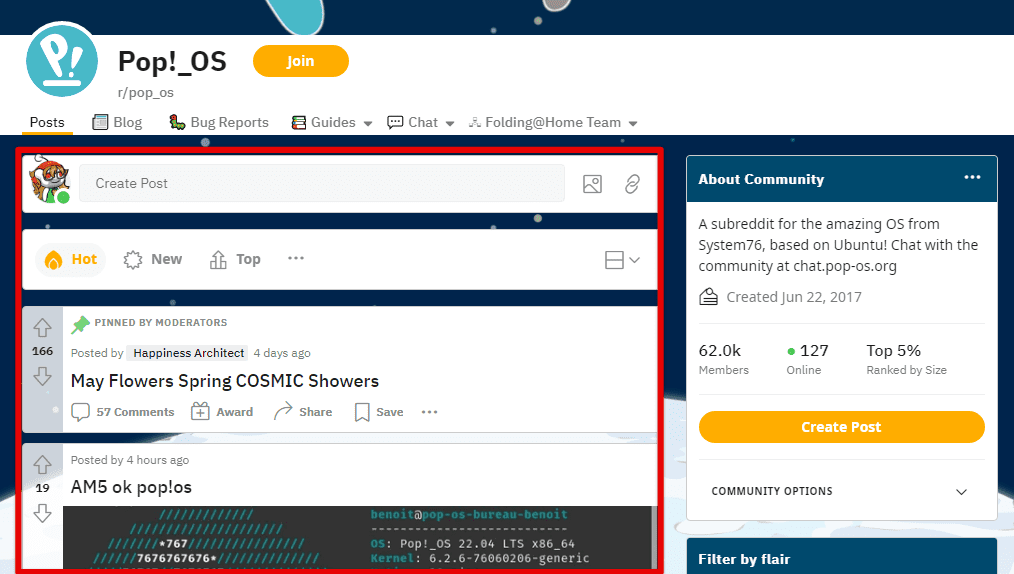Open the Happiness Architect user flair
The image size is (1014, 574).
(188, 353)
